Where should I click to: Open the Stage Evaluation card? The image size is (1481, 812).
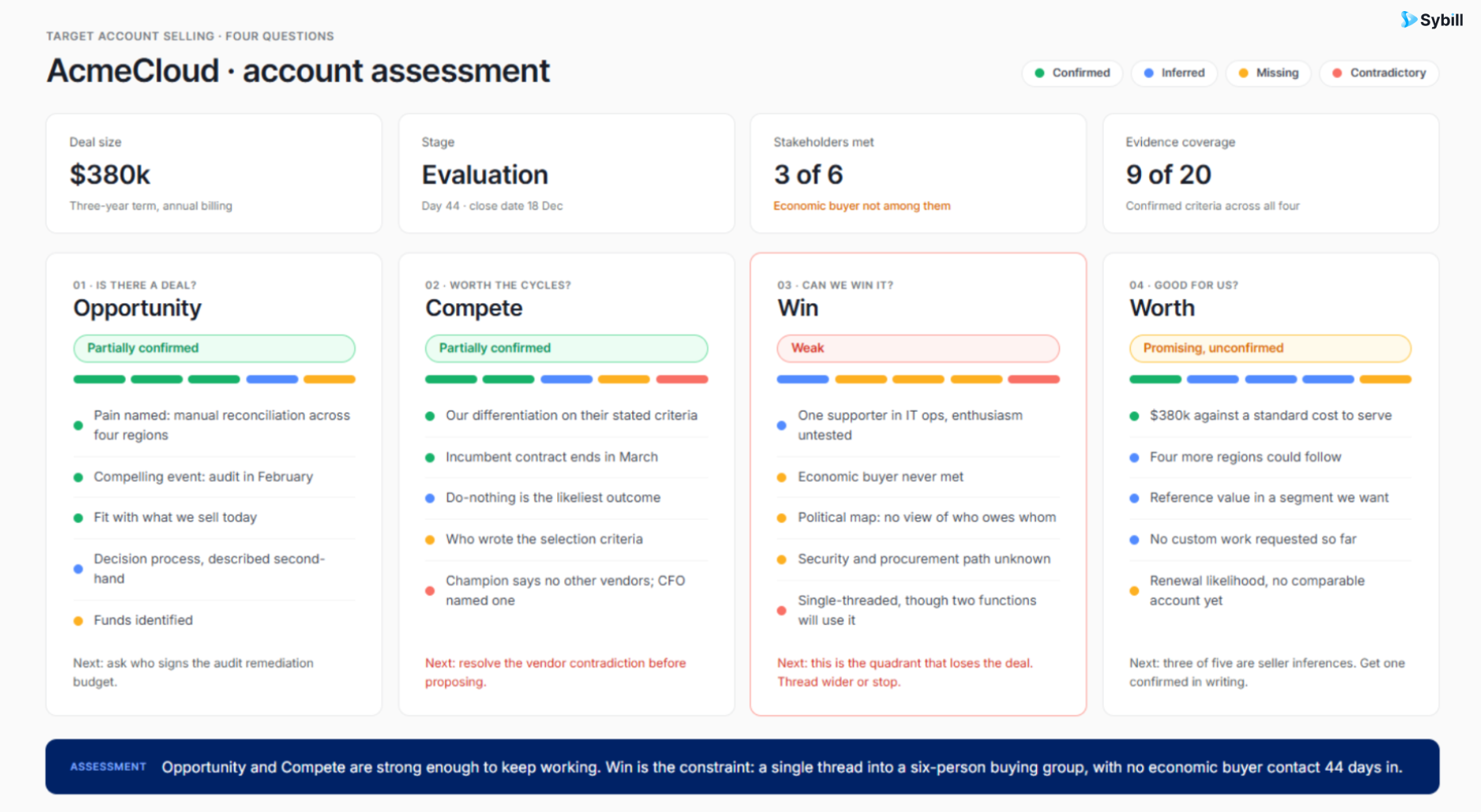567,173
